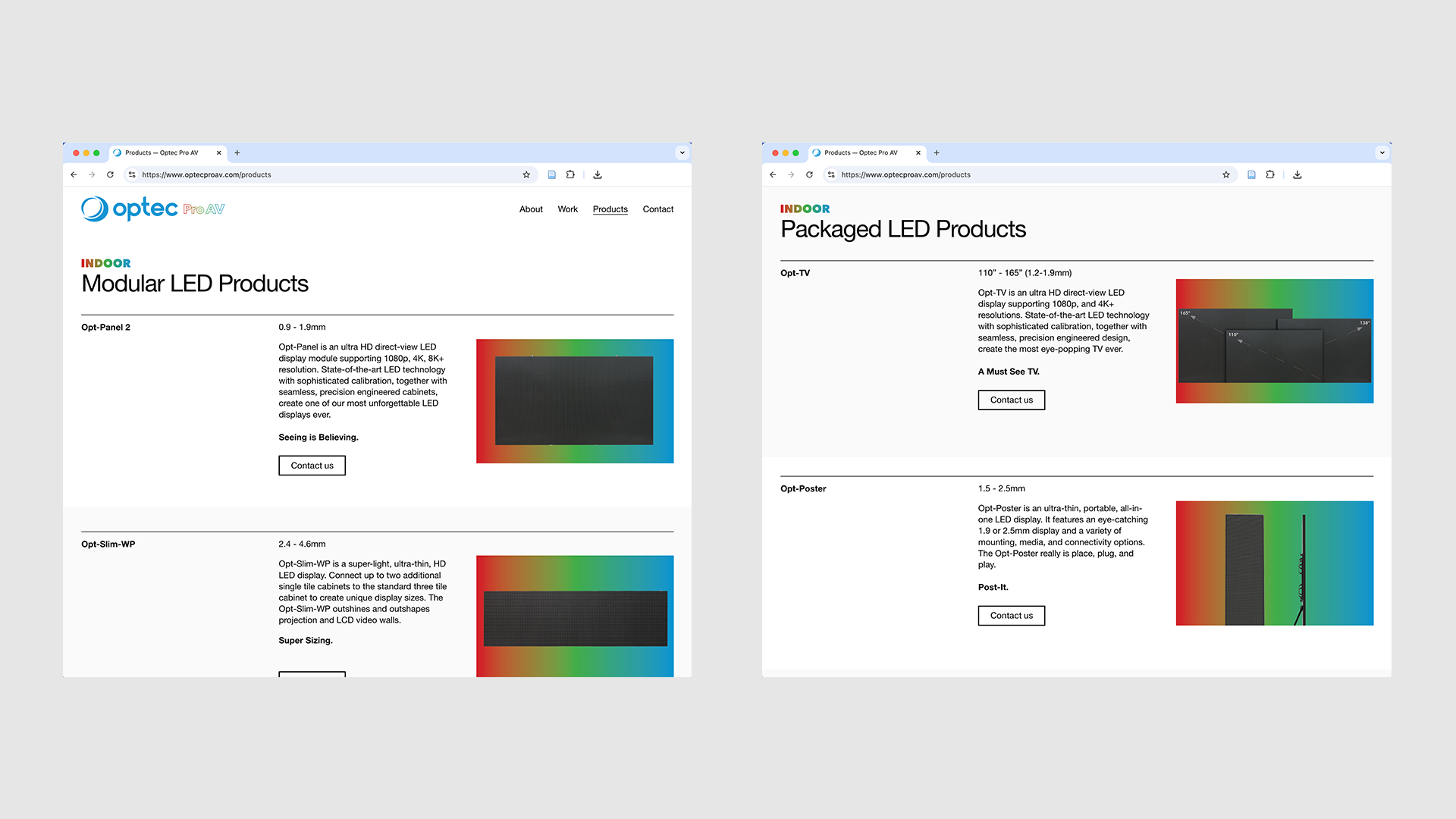Reload the page in the right browser window
The image size is (1456, 819).
pos(809,174)
